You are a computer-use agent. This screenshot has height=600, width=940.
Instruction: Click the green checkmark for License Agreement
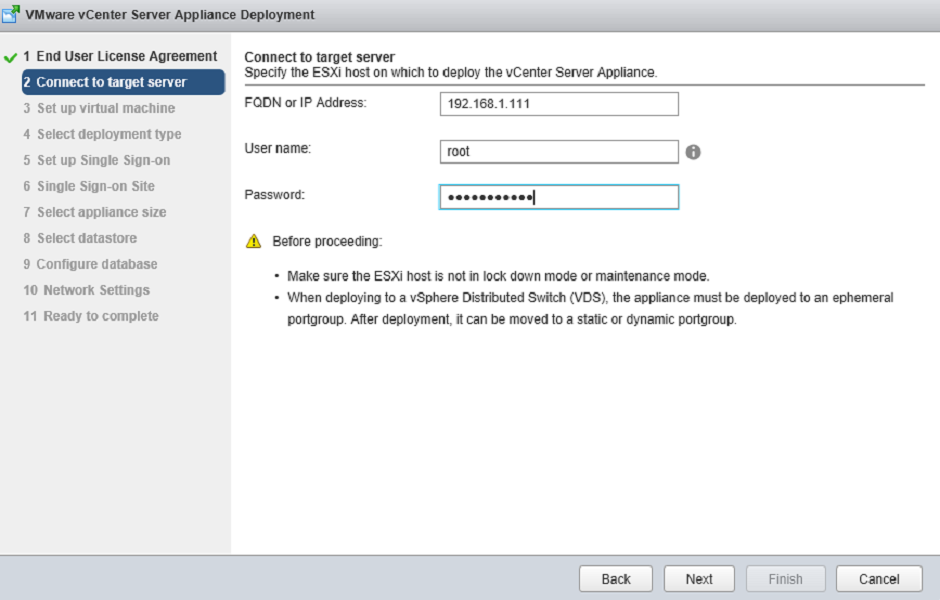(x=10, y=58)
